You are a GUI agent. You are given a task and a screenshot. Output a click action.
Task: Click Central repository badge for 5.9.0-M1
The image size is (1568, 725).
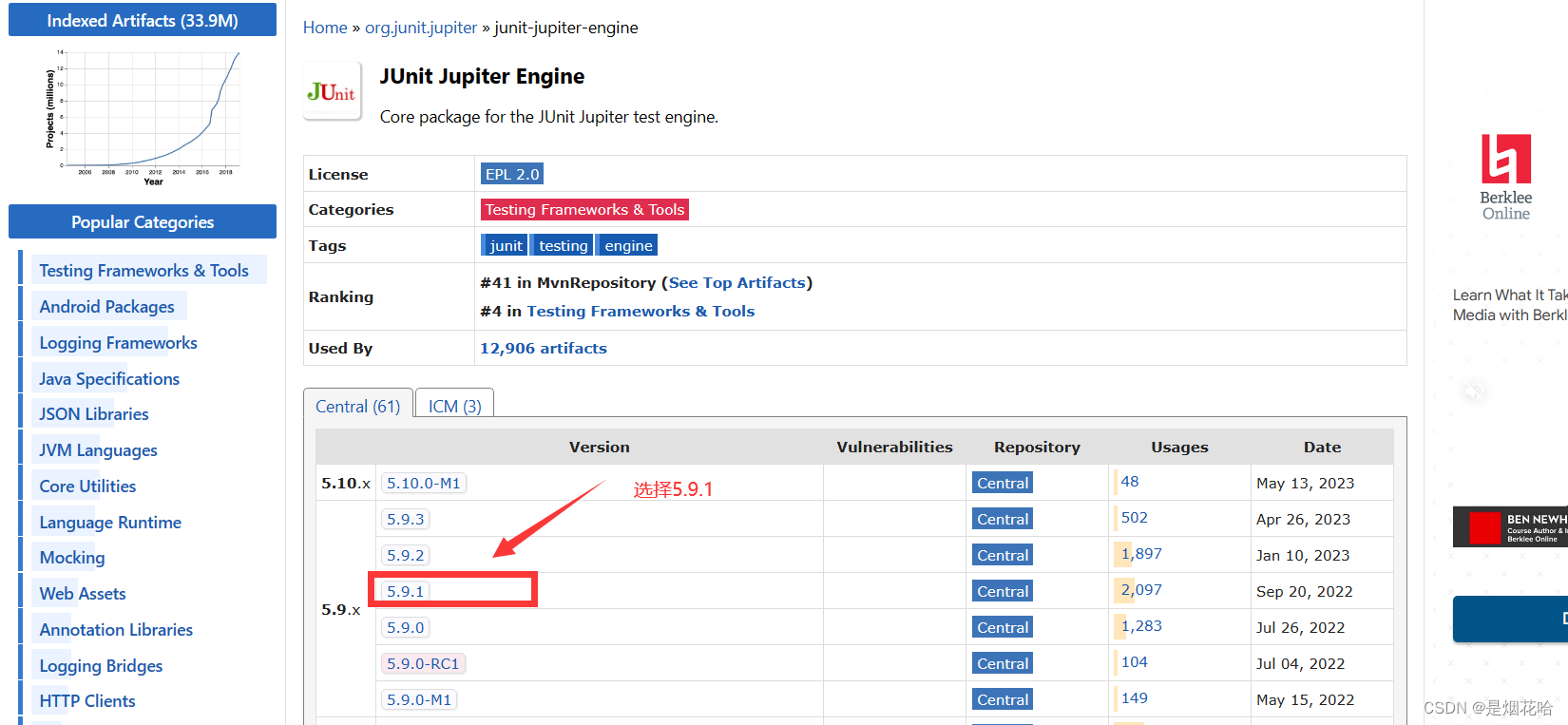click(x=1003, y=699)
